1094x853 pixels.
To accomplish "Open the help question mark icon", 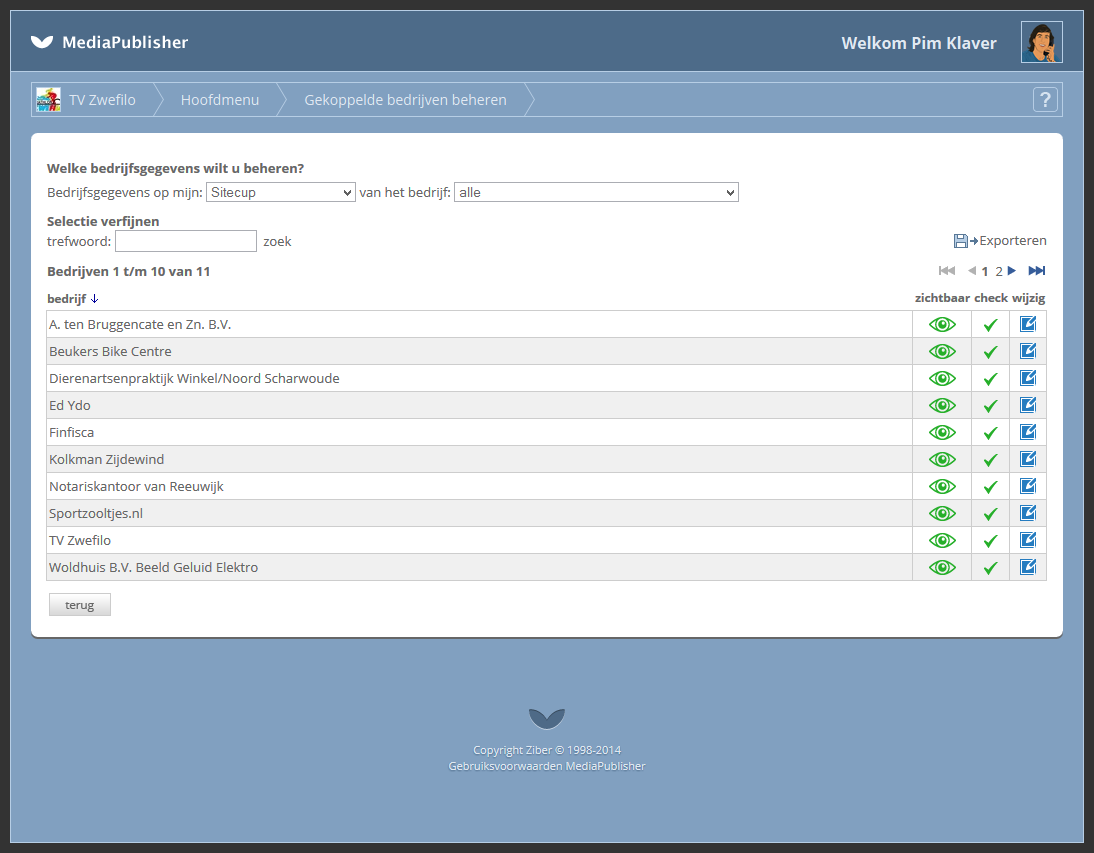I will 1045,100.
